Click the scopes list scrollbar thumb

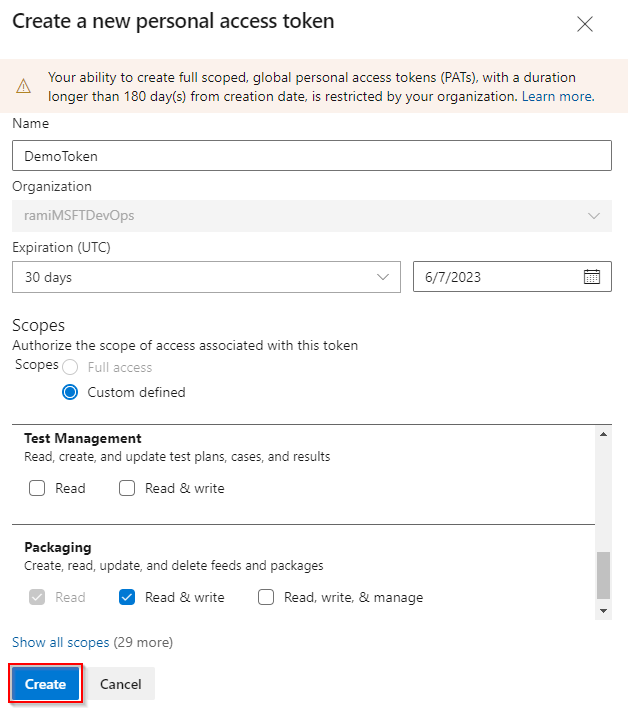click(602, 575)
